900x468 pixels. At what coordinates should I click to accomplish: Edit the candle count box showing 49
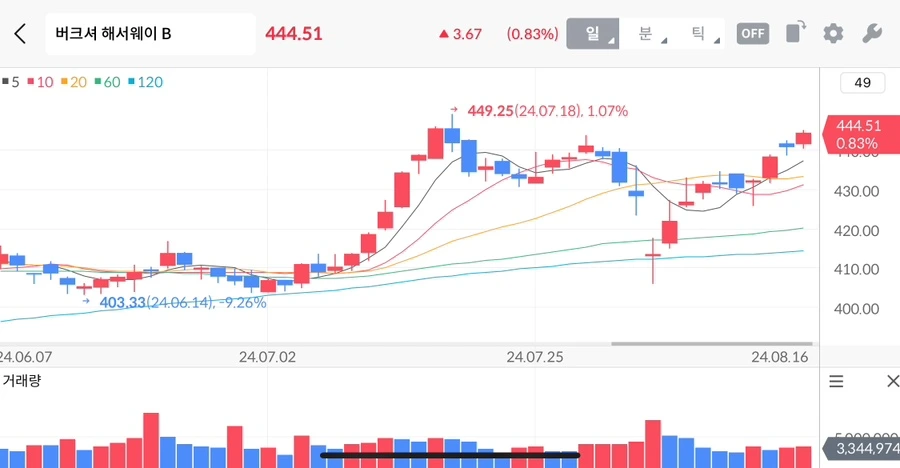coord(862,83)
